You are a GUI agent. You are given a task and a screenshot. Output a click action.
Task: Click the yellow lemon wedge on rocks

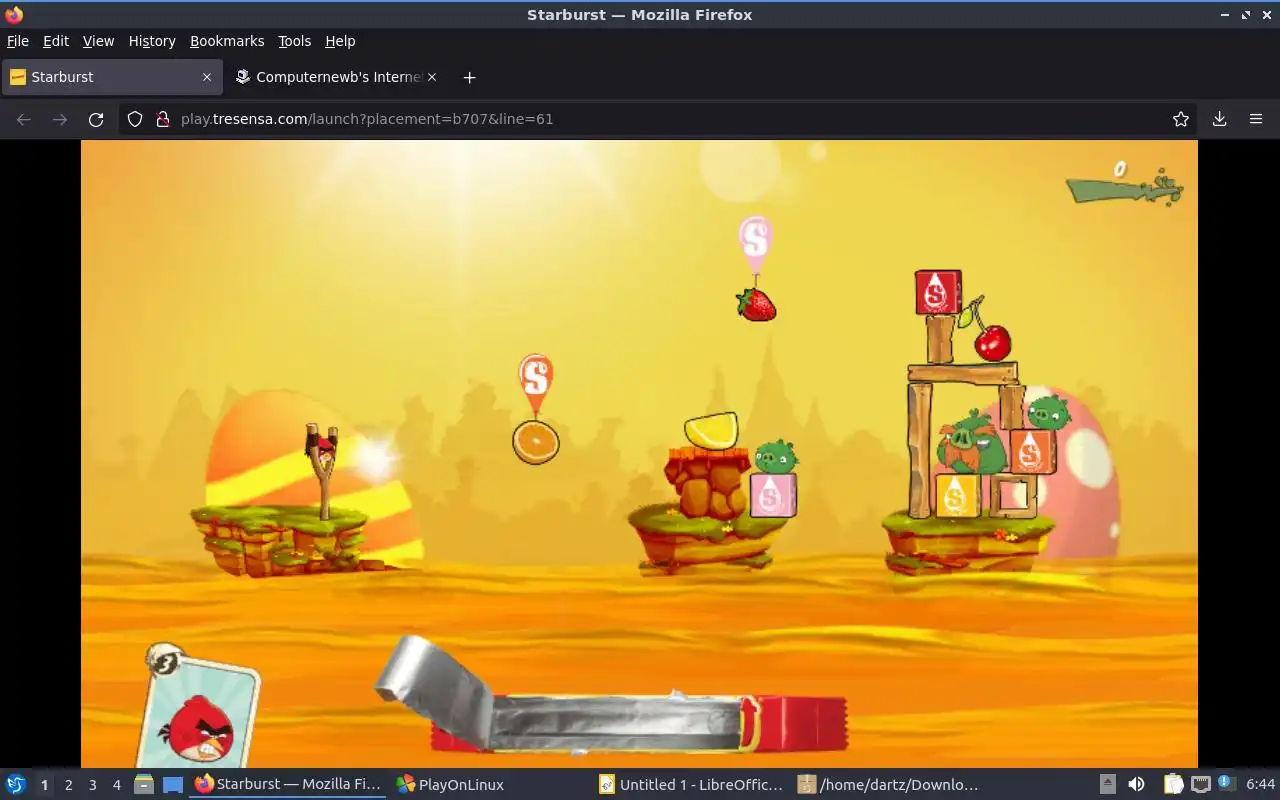(x=711, y=431)
